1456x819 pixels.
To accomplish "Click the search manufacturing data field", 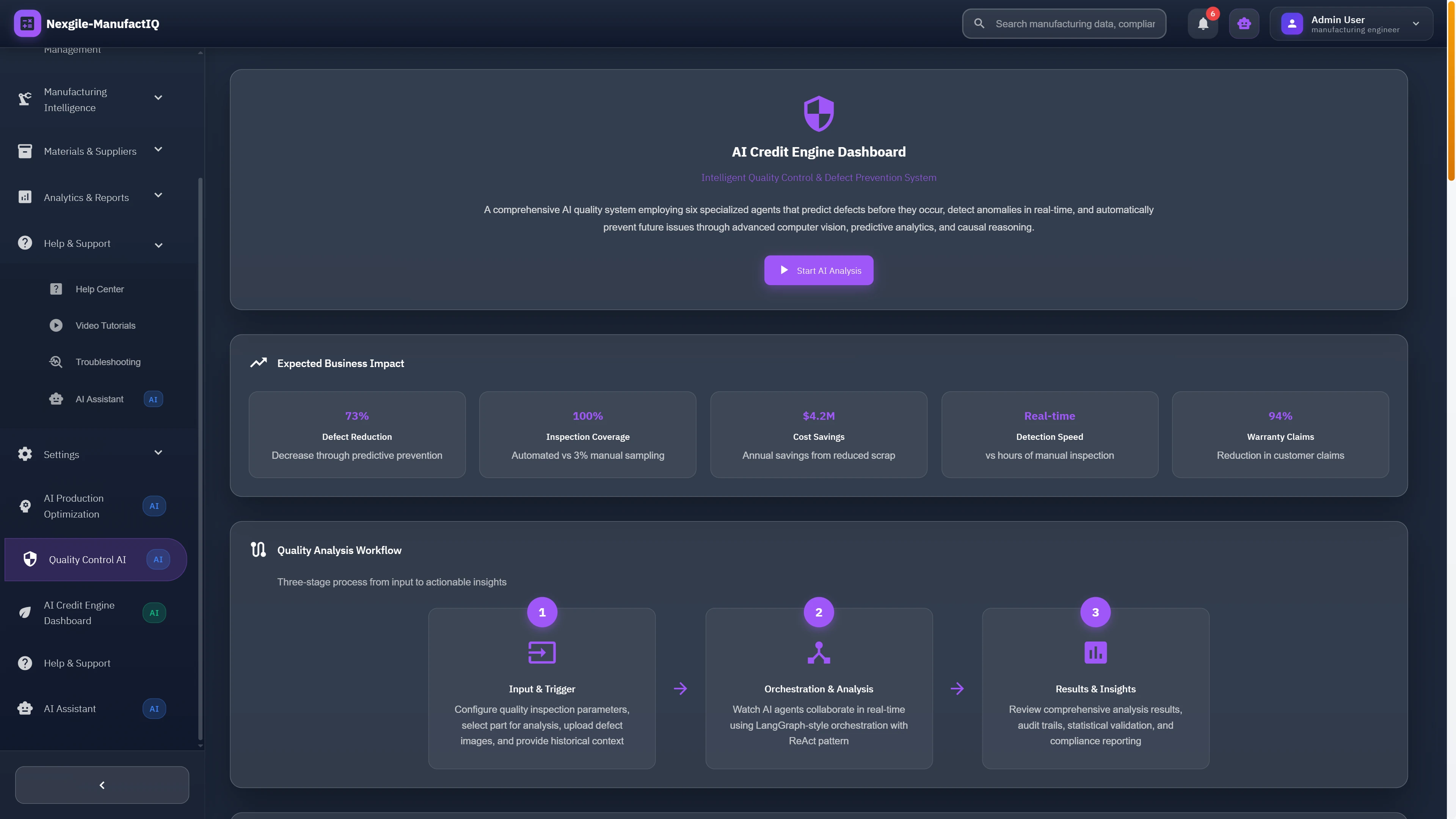I will coord(1062,24).
